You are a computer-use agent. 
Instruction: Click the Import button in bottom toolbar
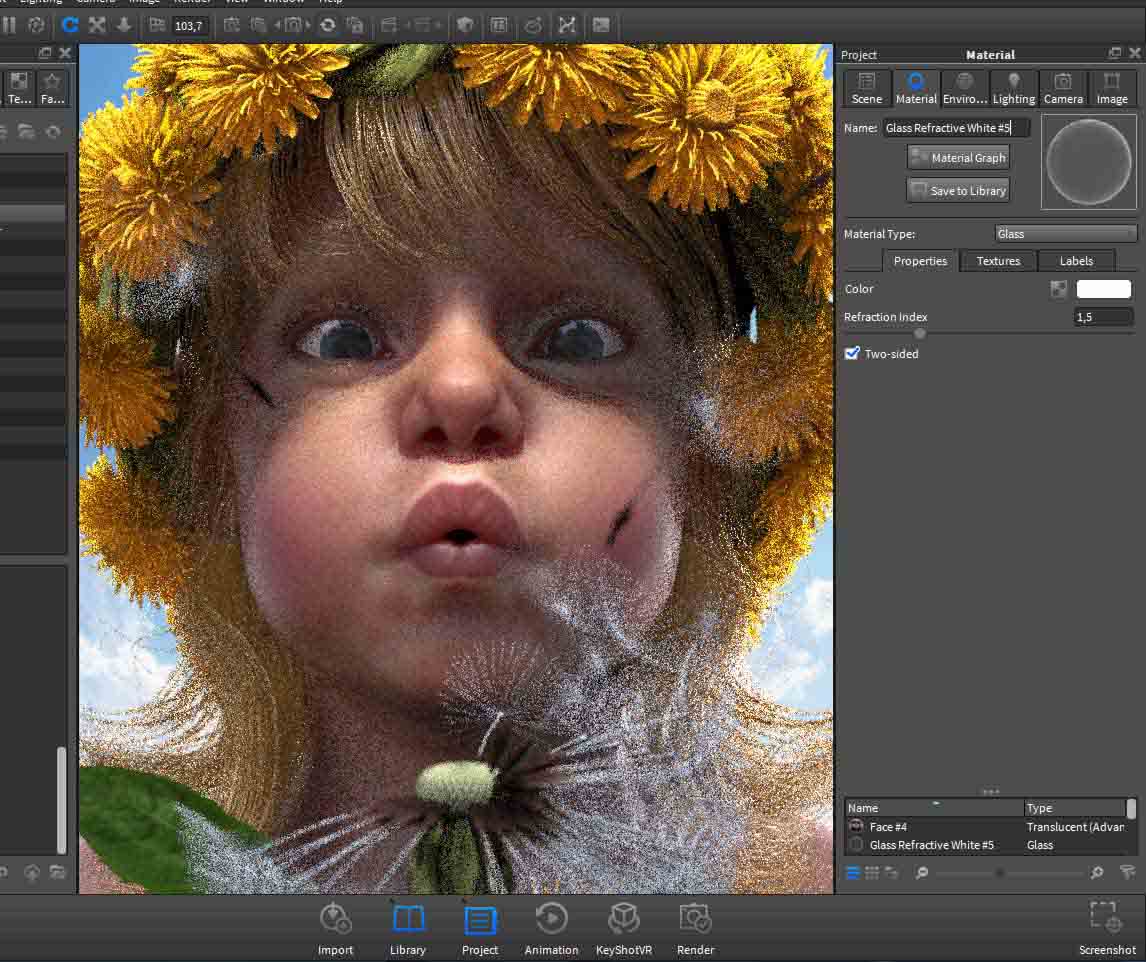[335, 928]
